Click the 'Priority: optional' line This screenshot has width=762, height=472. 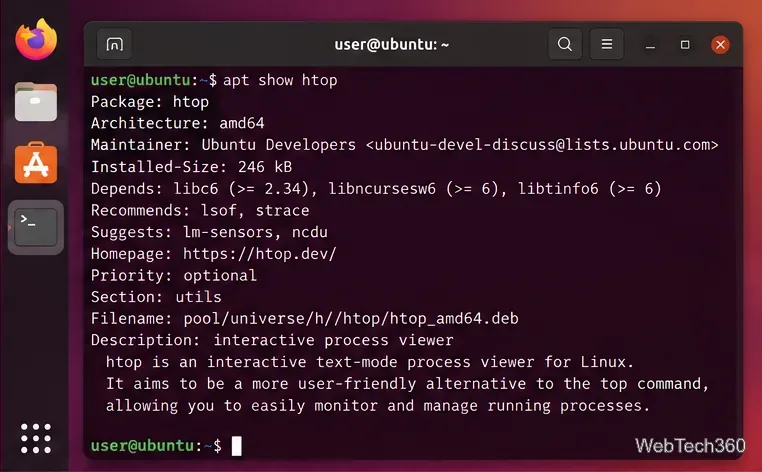173,275
